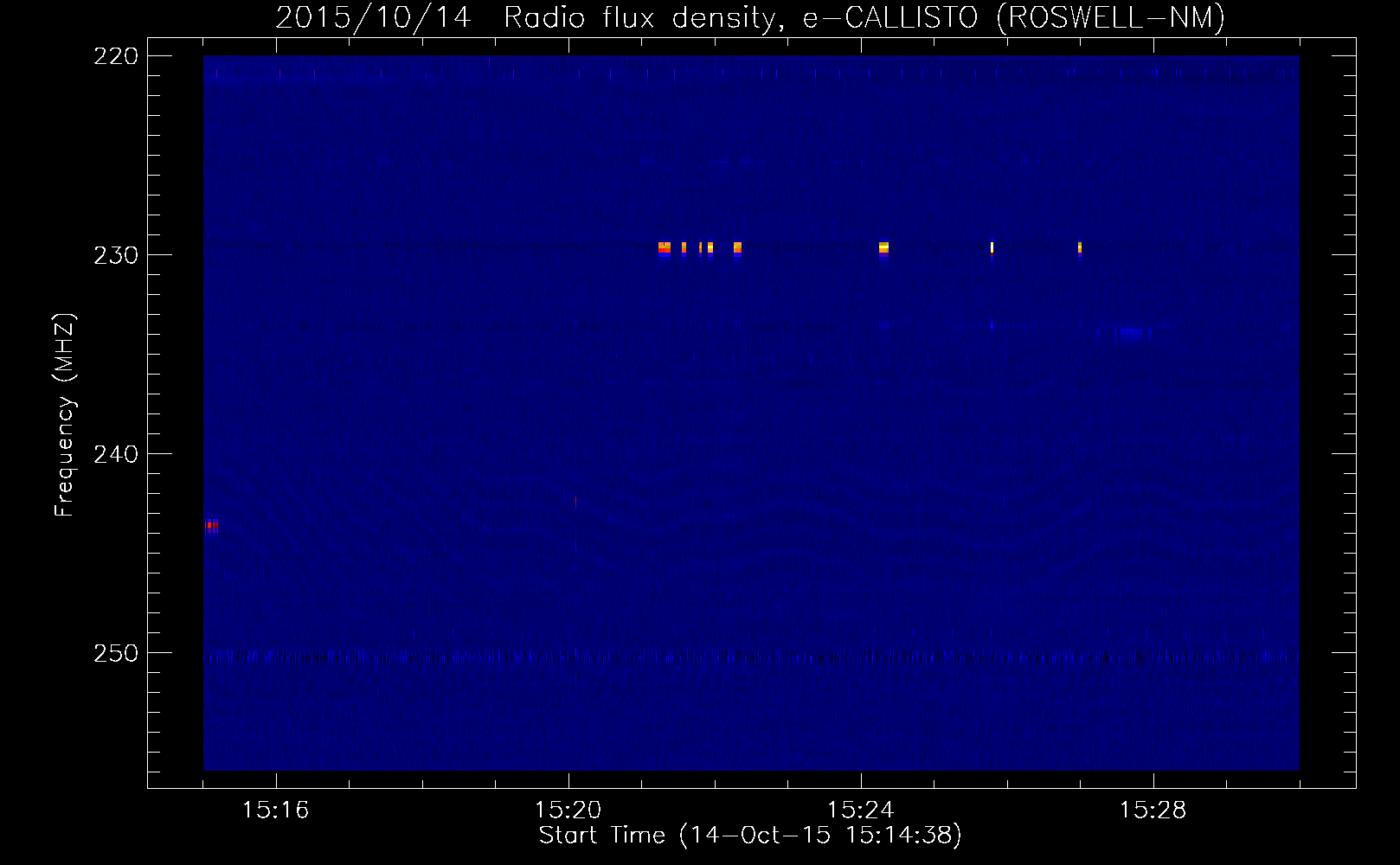Image resolution: width=1400 pixels, height=865 pixels.
Task: Click the 'Frequency (MHZ)' y-axis label
Action: point(65,414)
